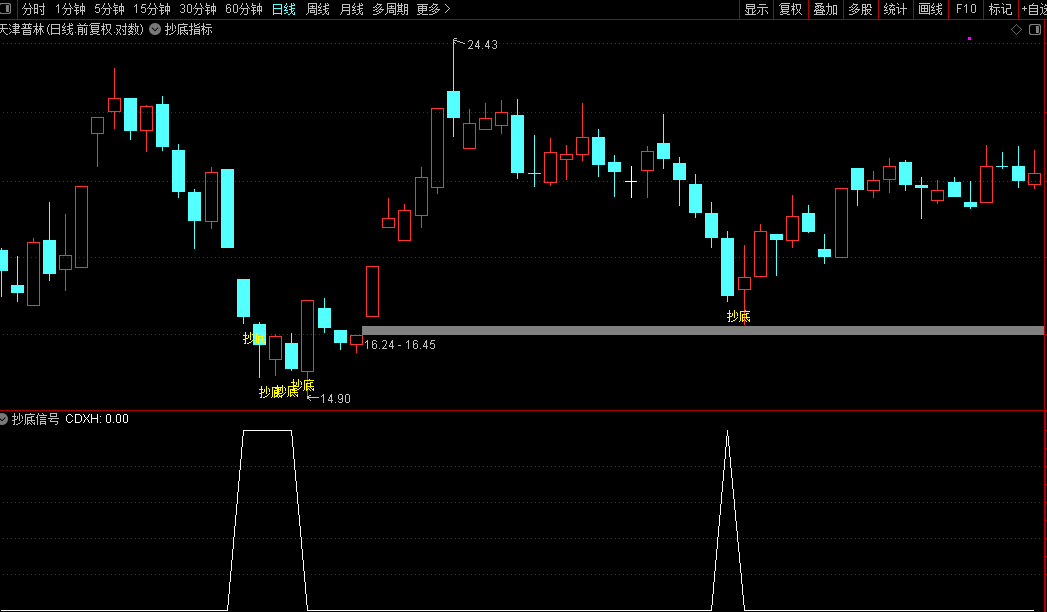Image resolution: width=1047 pixels, height=612 pixels.
Task: Select the 15分钟 period tab
Action: 152,9
